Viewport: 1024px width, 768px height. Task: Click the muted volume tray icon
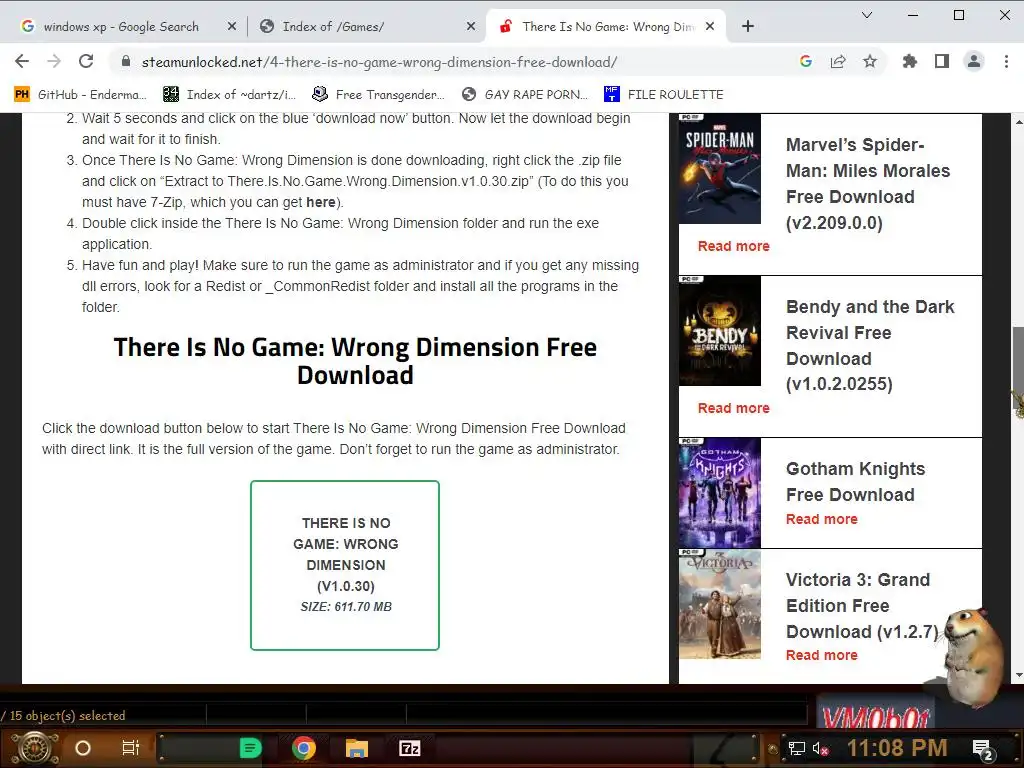click(x=820, y=748)
